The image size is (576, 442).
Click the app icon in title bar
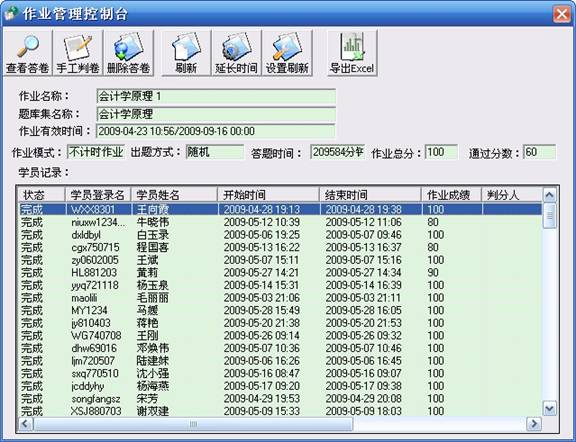coord(10,14)
